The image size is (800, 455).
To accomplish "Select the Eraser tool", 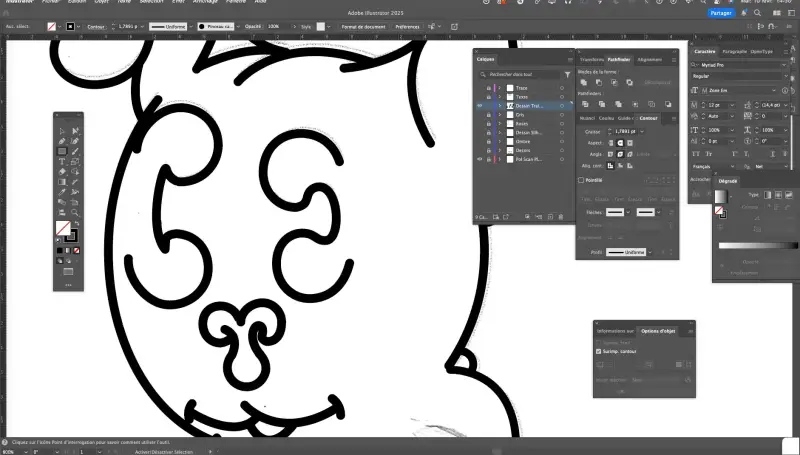I will [61, 171].
